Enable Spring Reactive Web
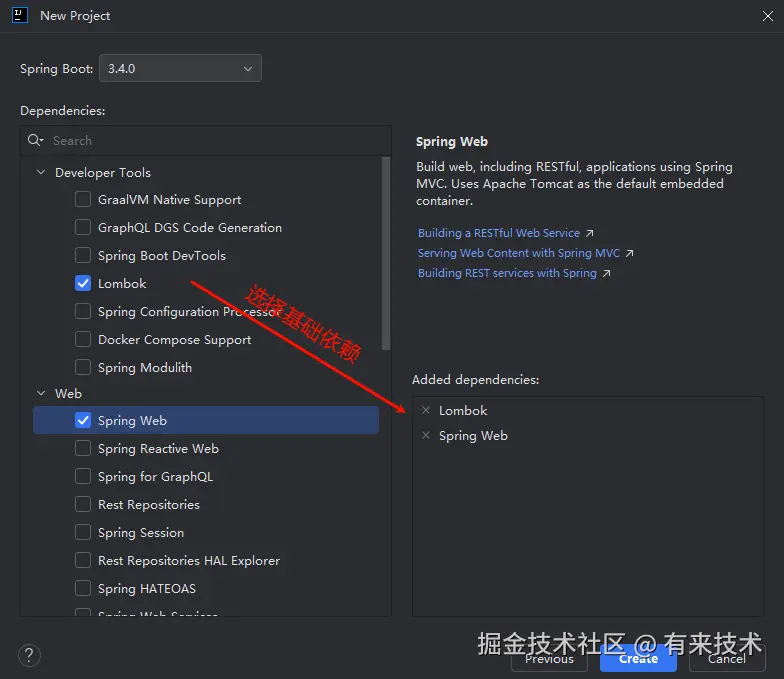 83,448
